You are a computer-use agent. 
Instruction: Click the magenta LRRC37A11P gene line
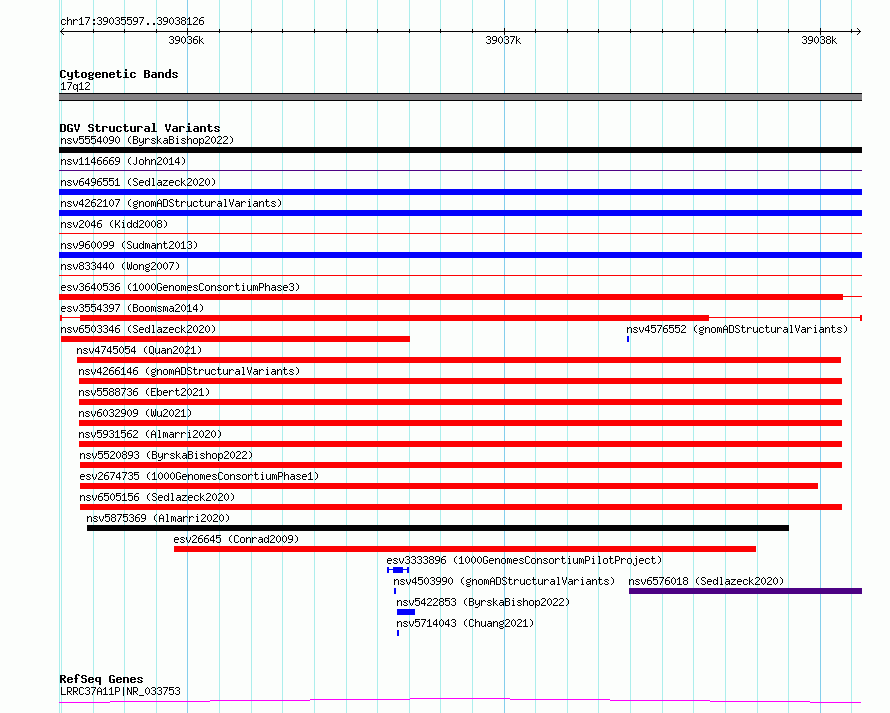point(460,701)
